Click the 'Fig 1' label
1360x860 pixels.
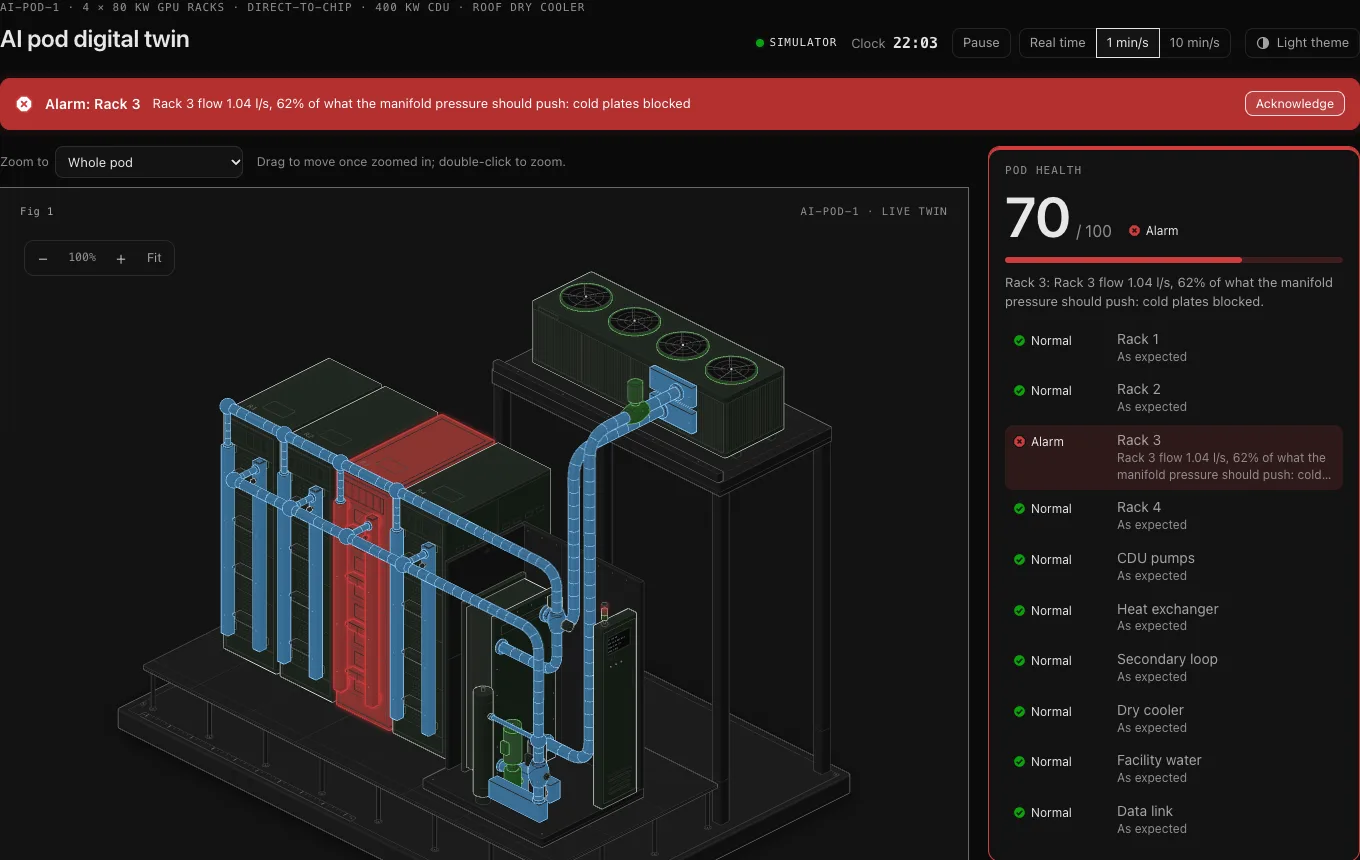[37, 211]
